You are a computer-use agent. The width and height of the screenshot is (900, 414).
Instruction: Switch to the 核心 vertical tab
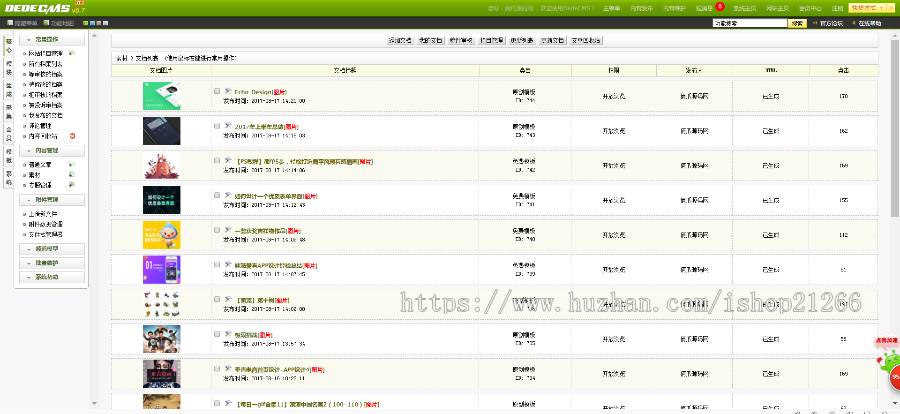[9, 46]
